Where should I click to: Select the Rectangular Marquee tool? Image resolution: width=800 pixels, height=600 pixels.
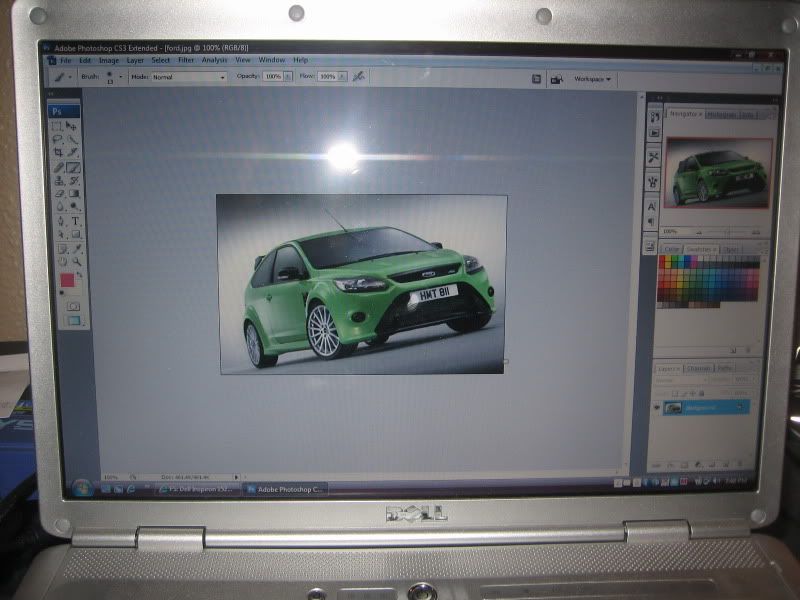pos(57,126)
